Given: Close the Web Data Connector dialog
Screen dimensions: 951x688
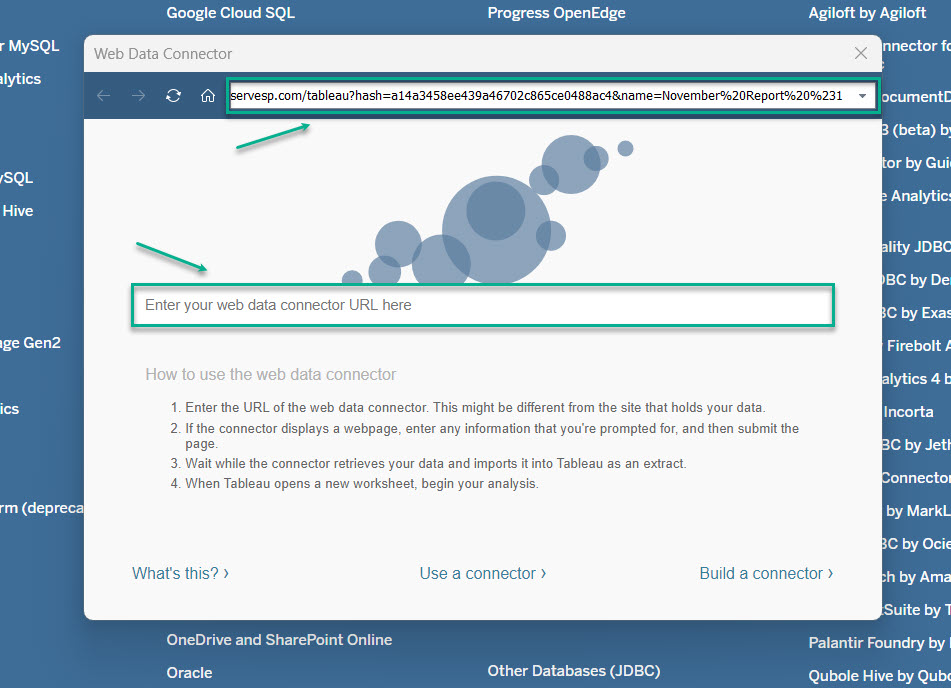Looking at the screenshot, I should pos(861,53).
